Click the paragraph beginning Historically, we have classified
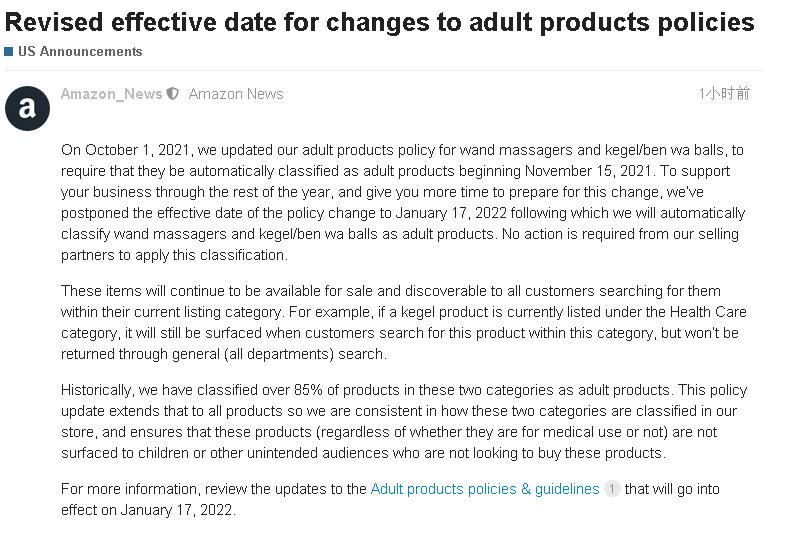Screen dimensions: 792x535 coord(404,421)
